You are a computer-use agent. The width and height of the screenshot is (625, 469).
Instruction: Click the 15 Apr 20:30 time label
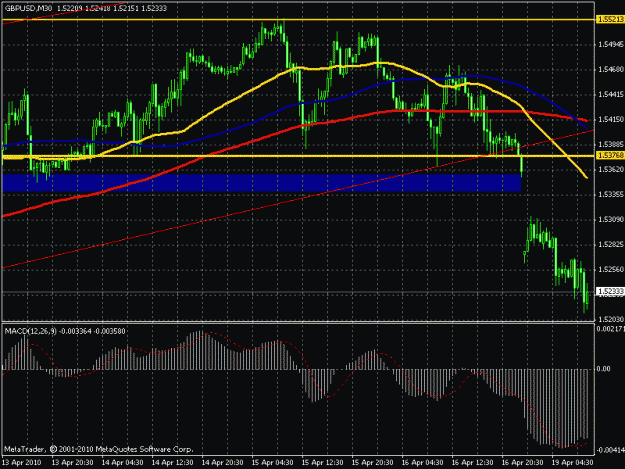373,463
